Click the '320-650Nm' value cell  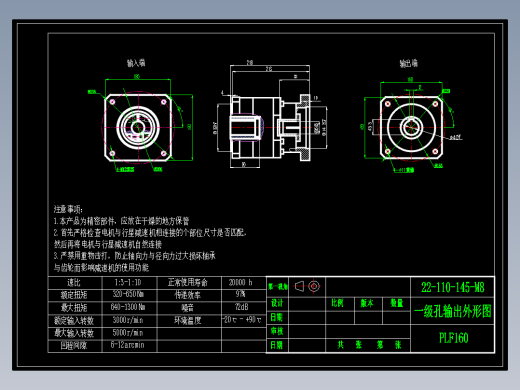(129, 295)
